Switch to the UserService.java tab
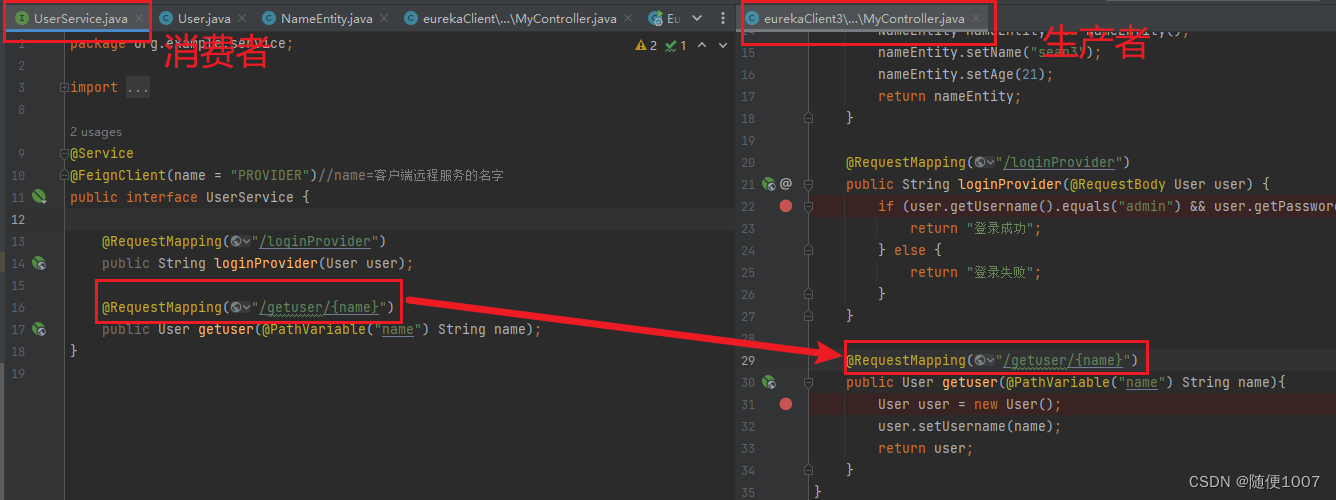The image size is (1336, 500). tap(80, 19)
